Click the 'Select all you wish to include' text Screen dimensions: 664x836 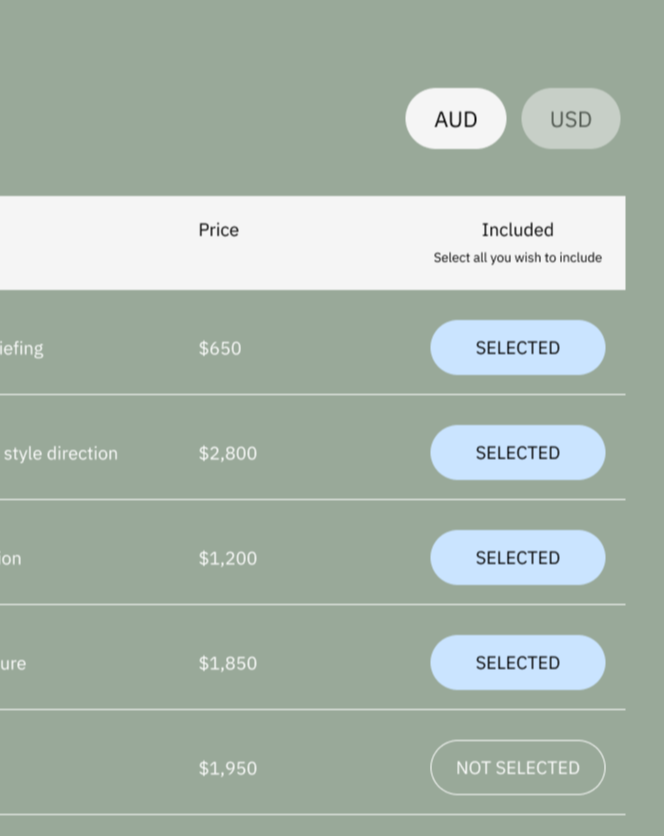(517, 257)
